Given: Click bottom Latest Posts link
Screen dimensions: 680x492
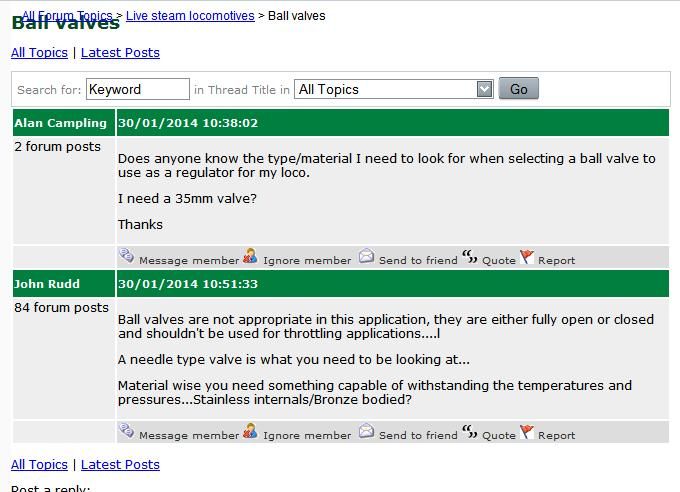Looking at the screenshot, I should click(120, 465).
